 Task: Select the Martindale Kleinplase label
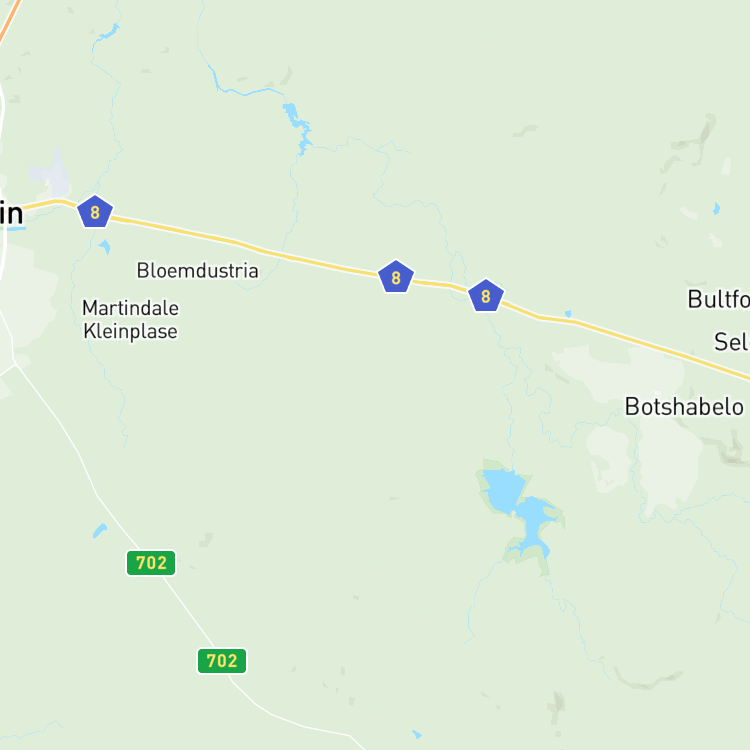coord(130,320)
